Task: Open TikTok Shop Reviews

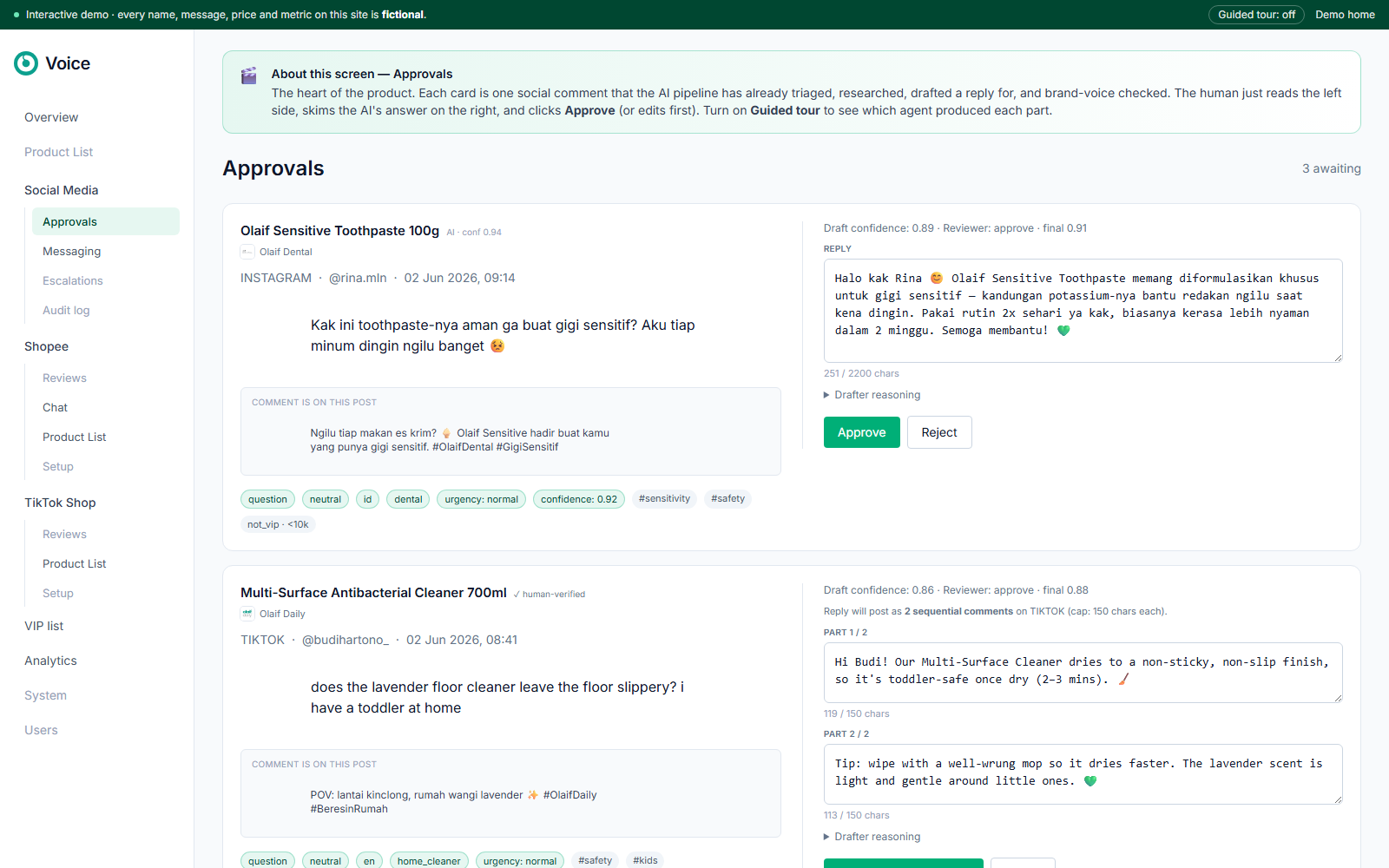Action: [64, 534]
